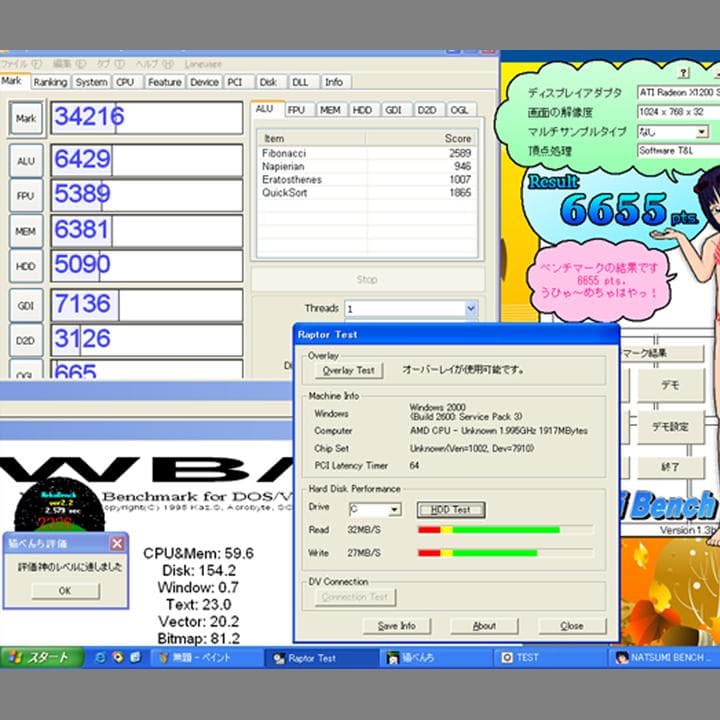Click the Stop button
The image size is (720, 720).
(x=367, y=279)
